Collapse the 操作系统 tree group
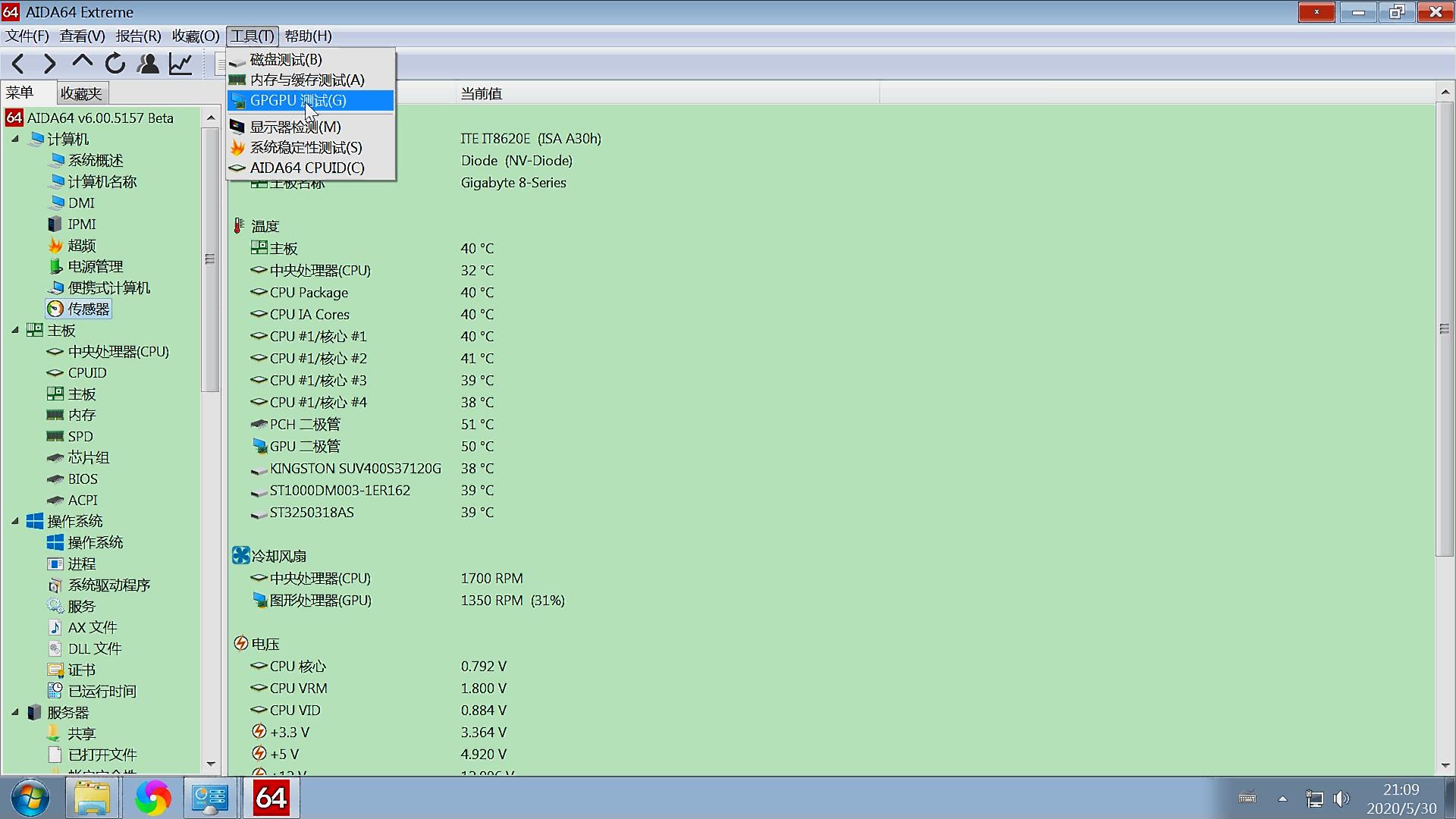Screen dimensions: 1456x819 (15, 522)
